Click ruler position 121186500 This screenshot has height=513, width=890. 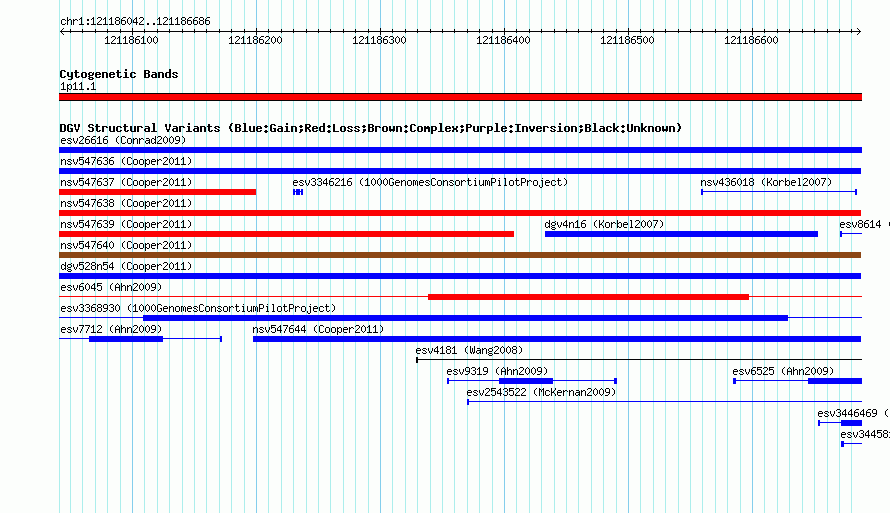(x=627, y=40)
